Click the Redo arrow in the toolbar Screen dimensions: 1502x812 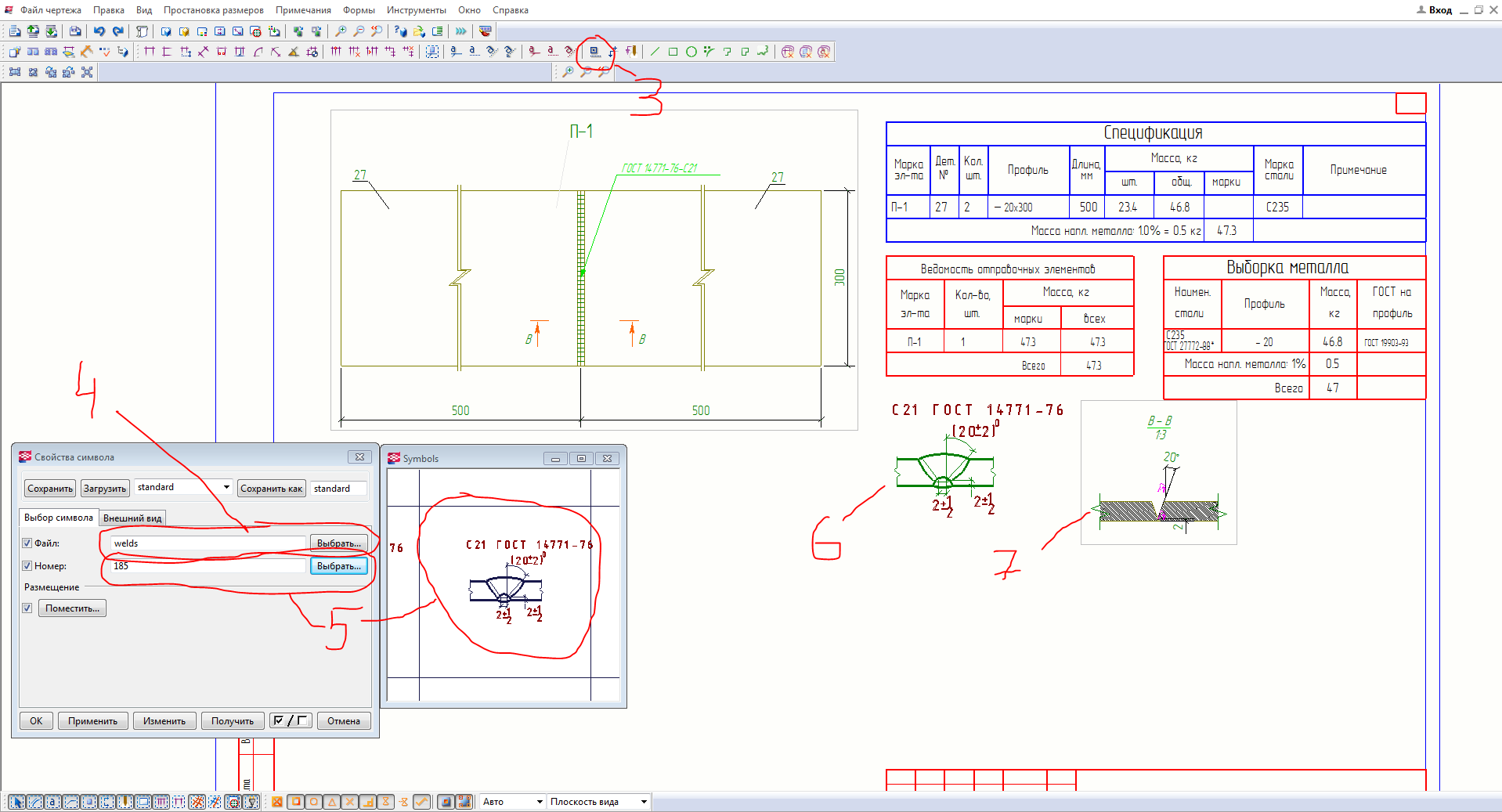pyautogui.click(x=117, y=31)
